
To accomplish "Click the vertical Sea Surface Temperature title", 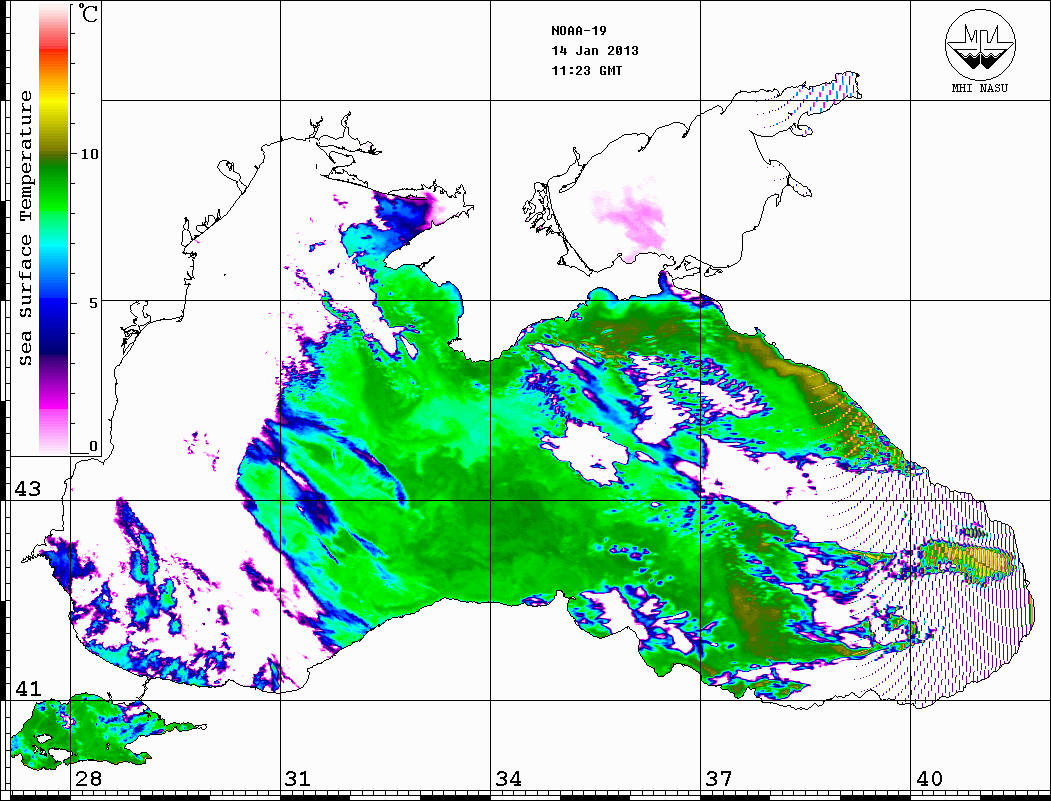I will 26,228.
